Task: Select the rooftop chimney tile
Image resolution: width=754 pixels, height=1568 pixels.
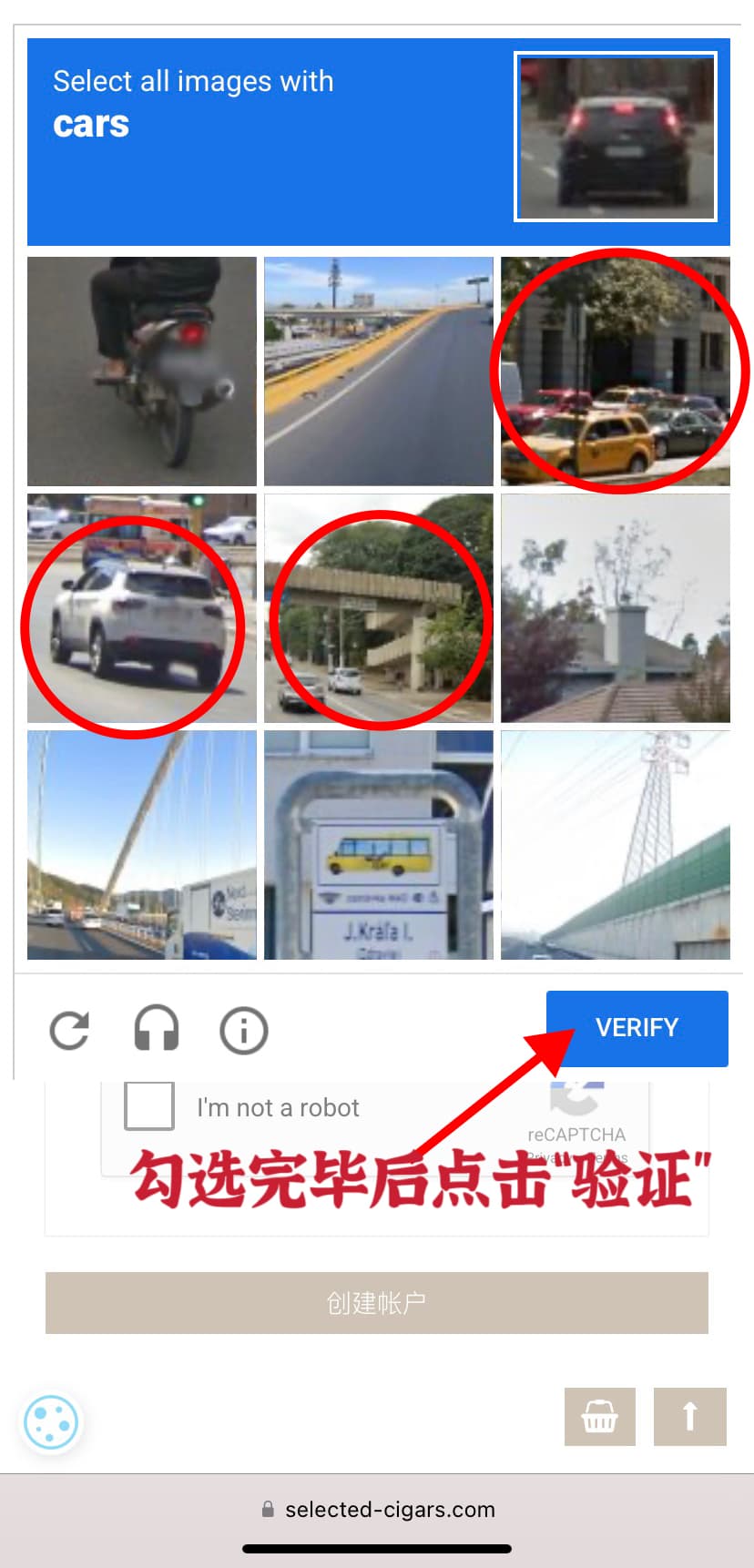Action: (616, 608)
